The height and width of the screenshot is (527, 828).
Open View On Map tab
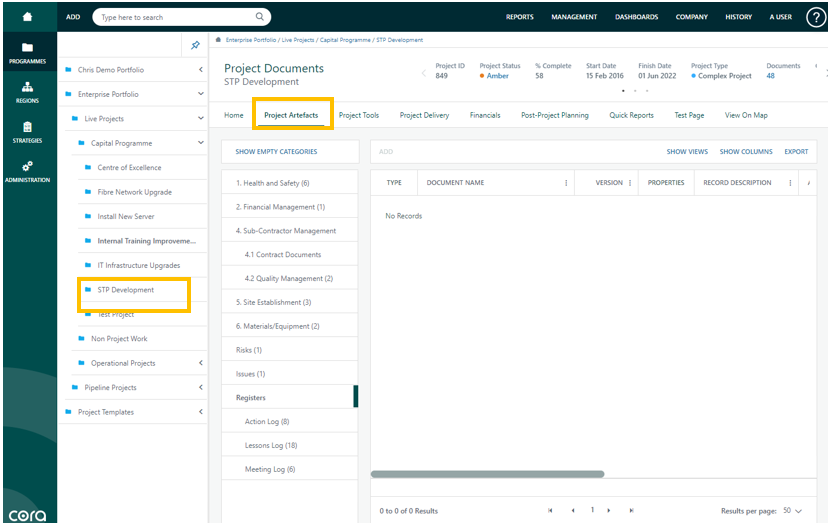pos(746,115)
